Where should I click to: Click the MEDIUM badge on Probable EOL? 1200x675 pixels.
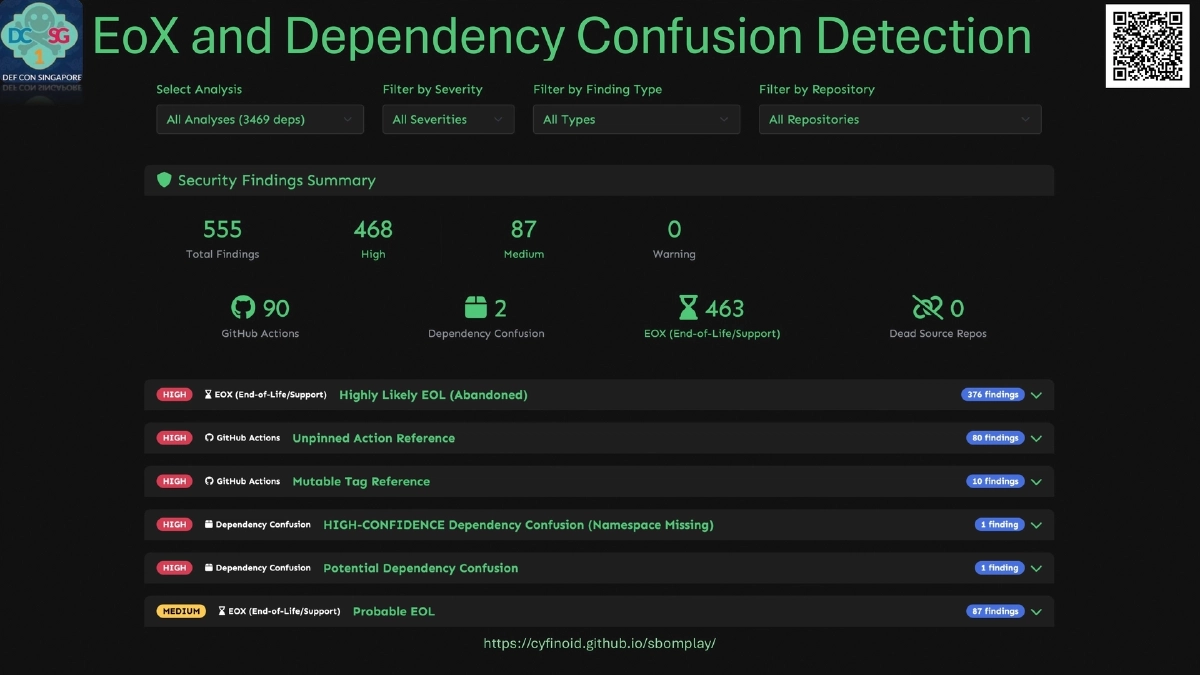click(181, 611)
